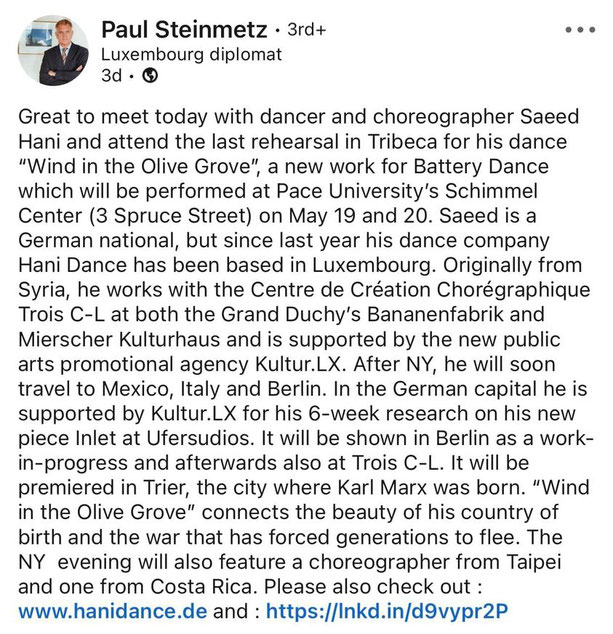Click the '3d' post timestamp
This screenshot has width=613, height=634.
point(112,75)
